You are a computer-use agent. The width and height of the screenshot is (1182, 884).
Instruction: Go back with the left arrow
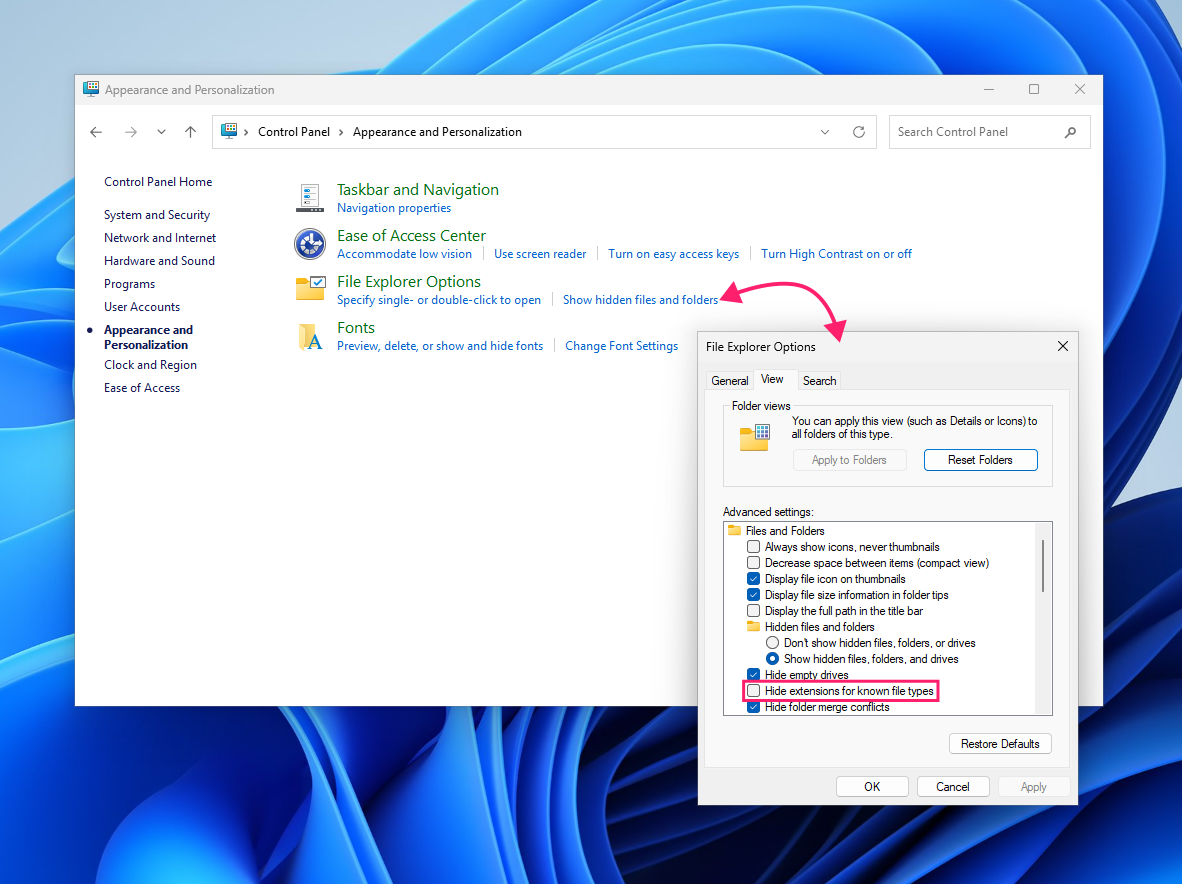point(96,132)
